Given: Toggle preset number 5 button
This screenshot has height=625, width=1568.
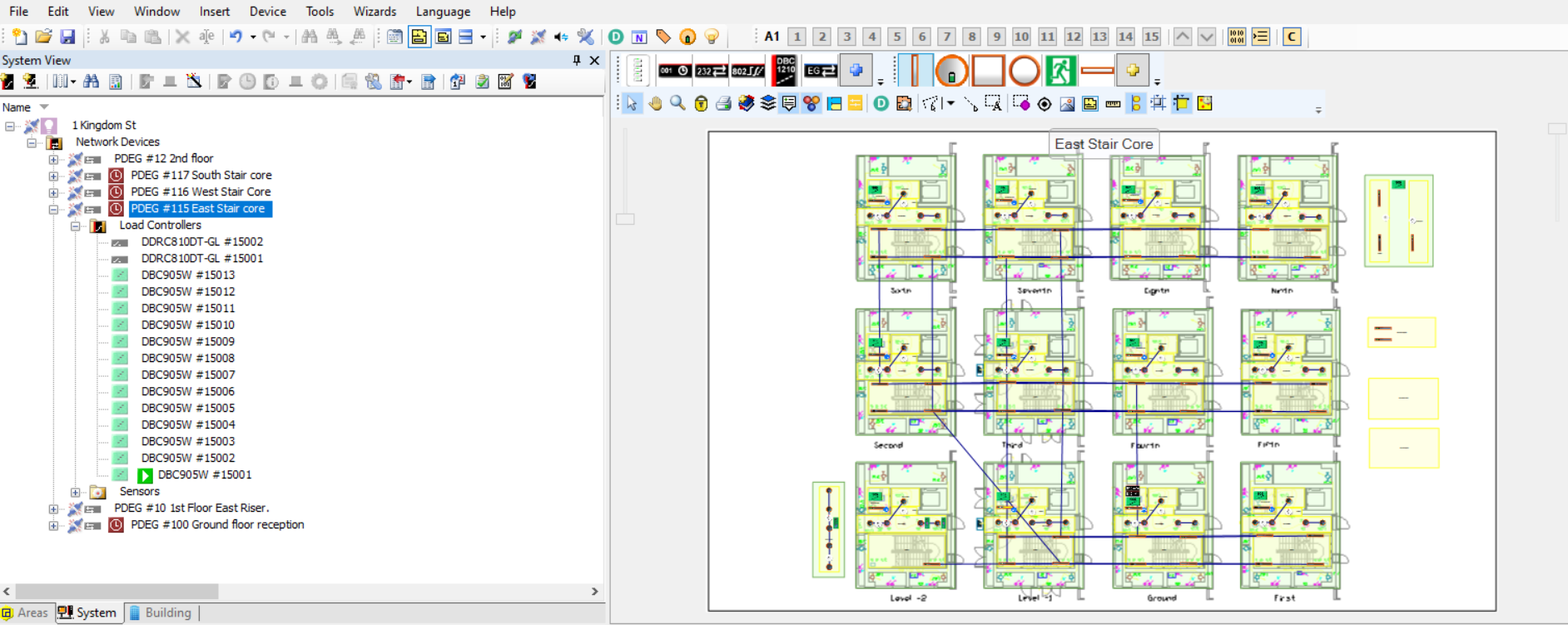Looking at the screenshot, I should 896,37.
